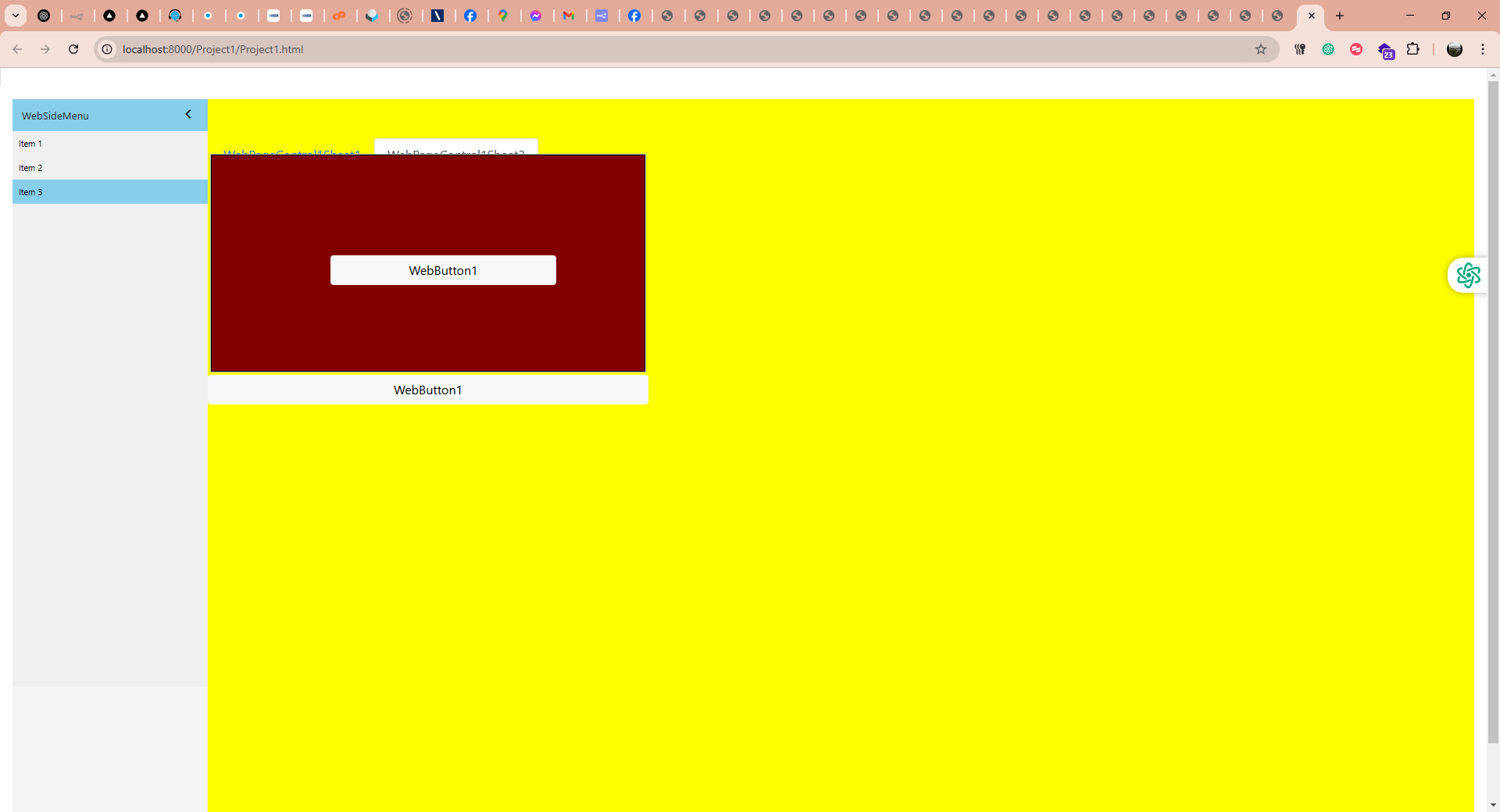Screen dimensions: 1500x812
Task: Click WebButton1 inside the maroon panel
Action: point(443,270)
